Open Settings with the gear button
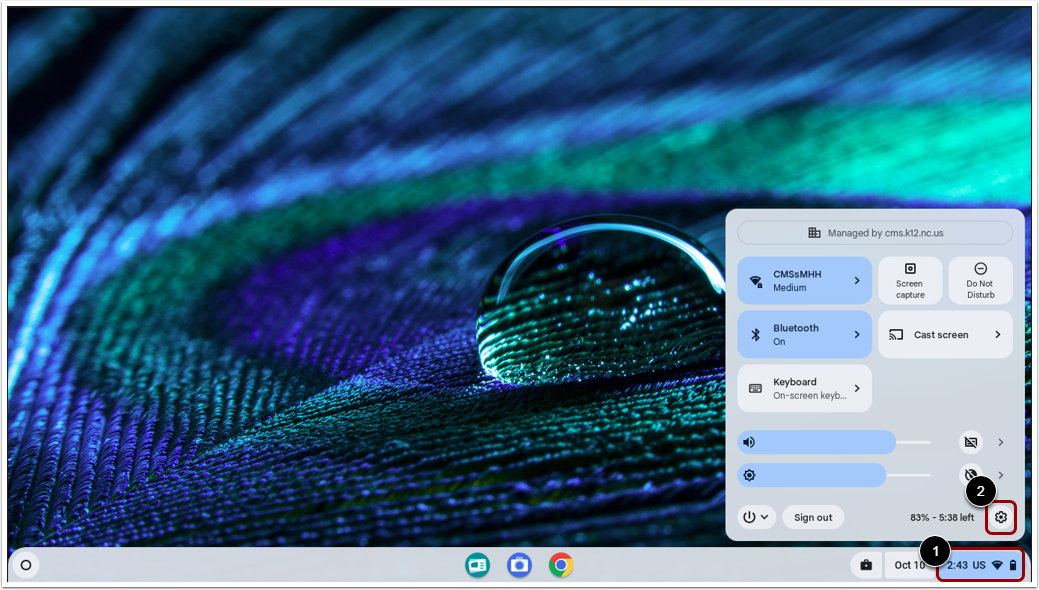 1001,517
